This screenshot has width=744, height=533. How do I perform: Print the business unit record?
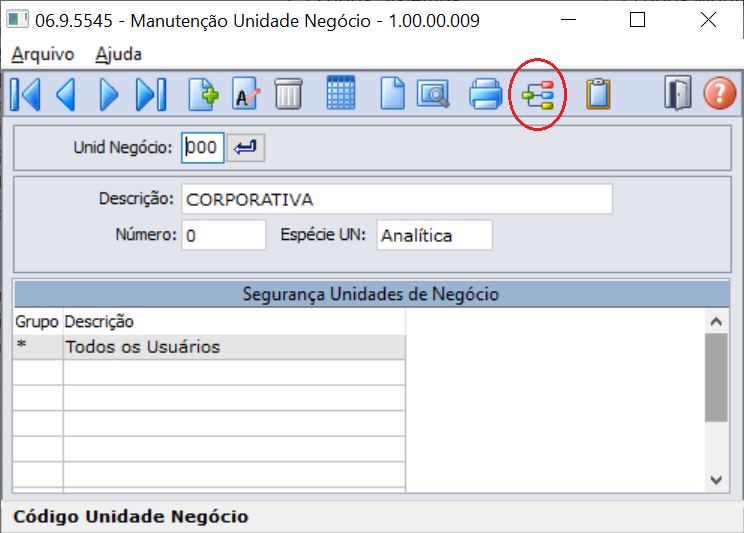(485, 94)
